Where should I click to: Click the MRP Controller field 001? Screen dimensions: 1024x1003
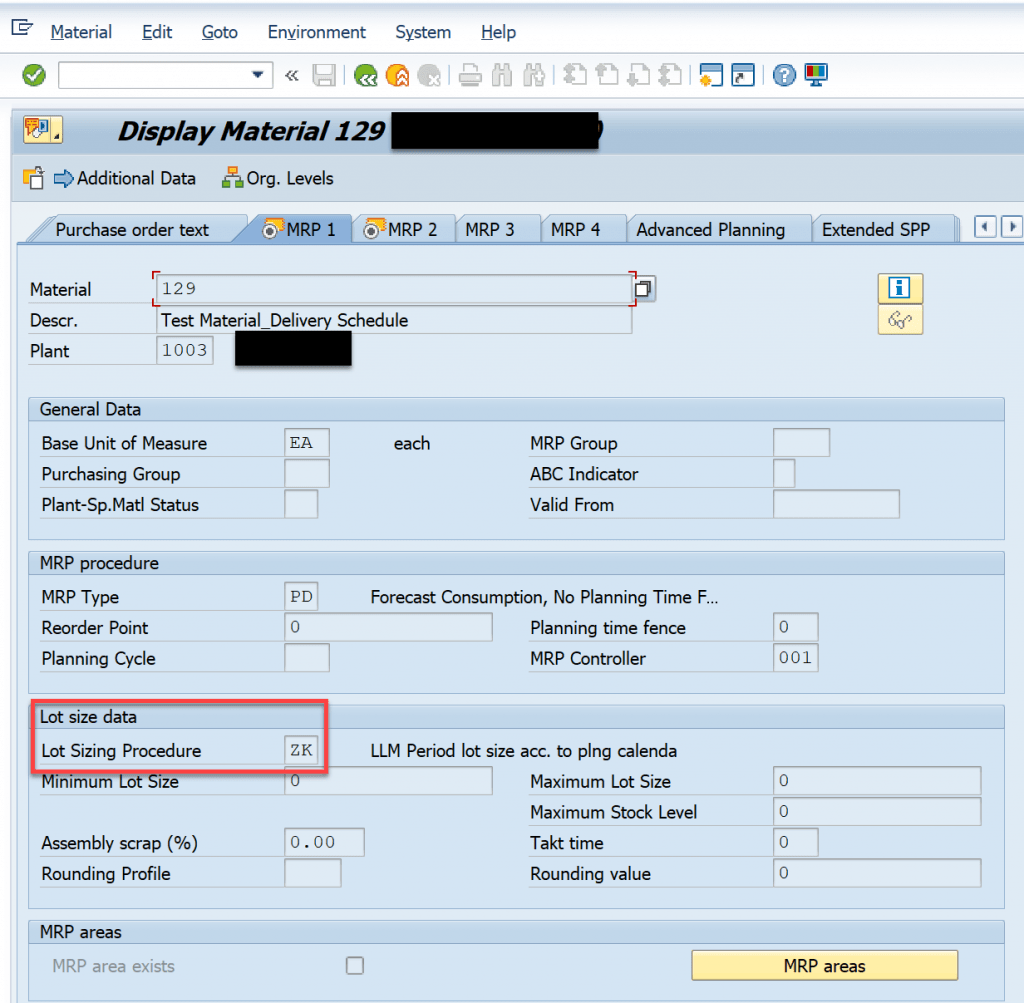tap(795, 658)
